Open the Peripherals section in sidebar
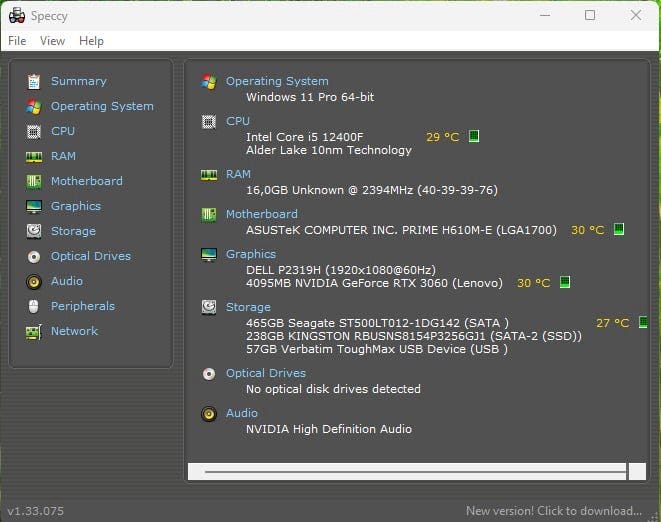The width and height of the screenshot is (661, 522). coord(83,306)
